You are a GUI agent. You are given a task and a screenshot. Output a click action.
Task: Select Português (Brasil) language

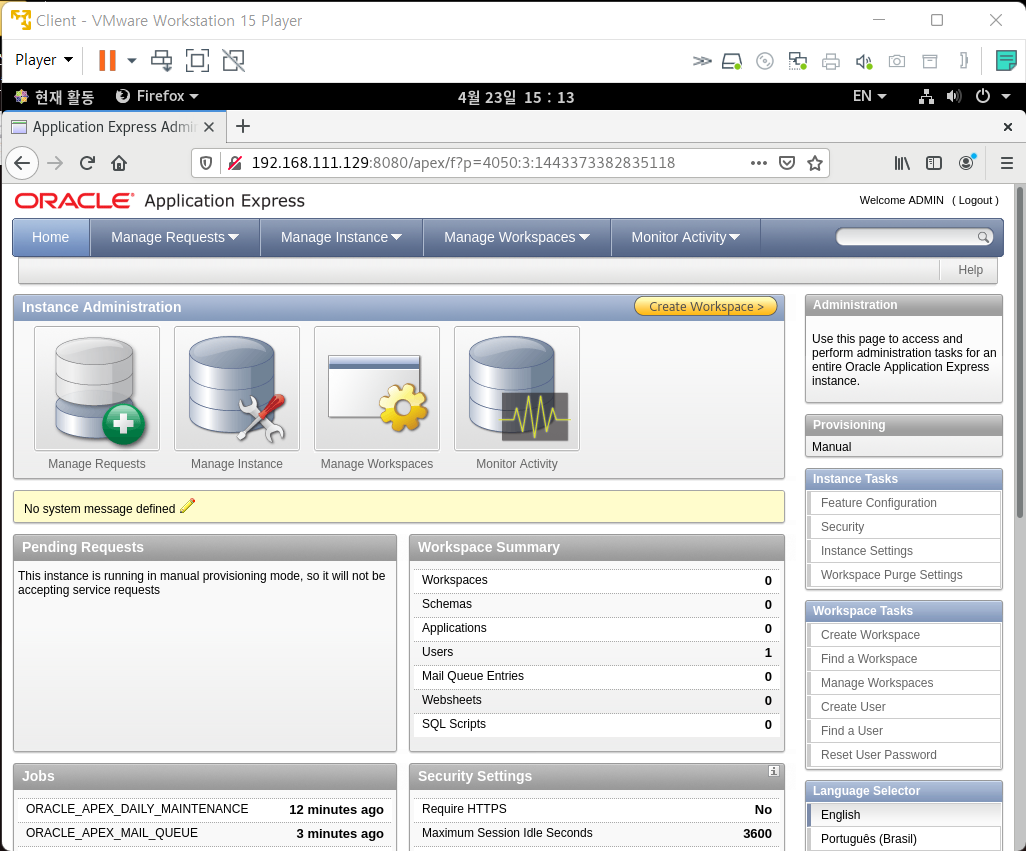tap(868, 839)
